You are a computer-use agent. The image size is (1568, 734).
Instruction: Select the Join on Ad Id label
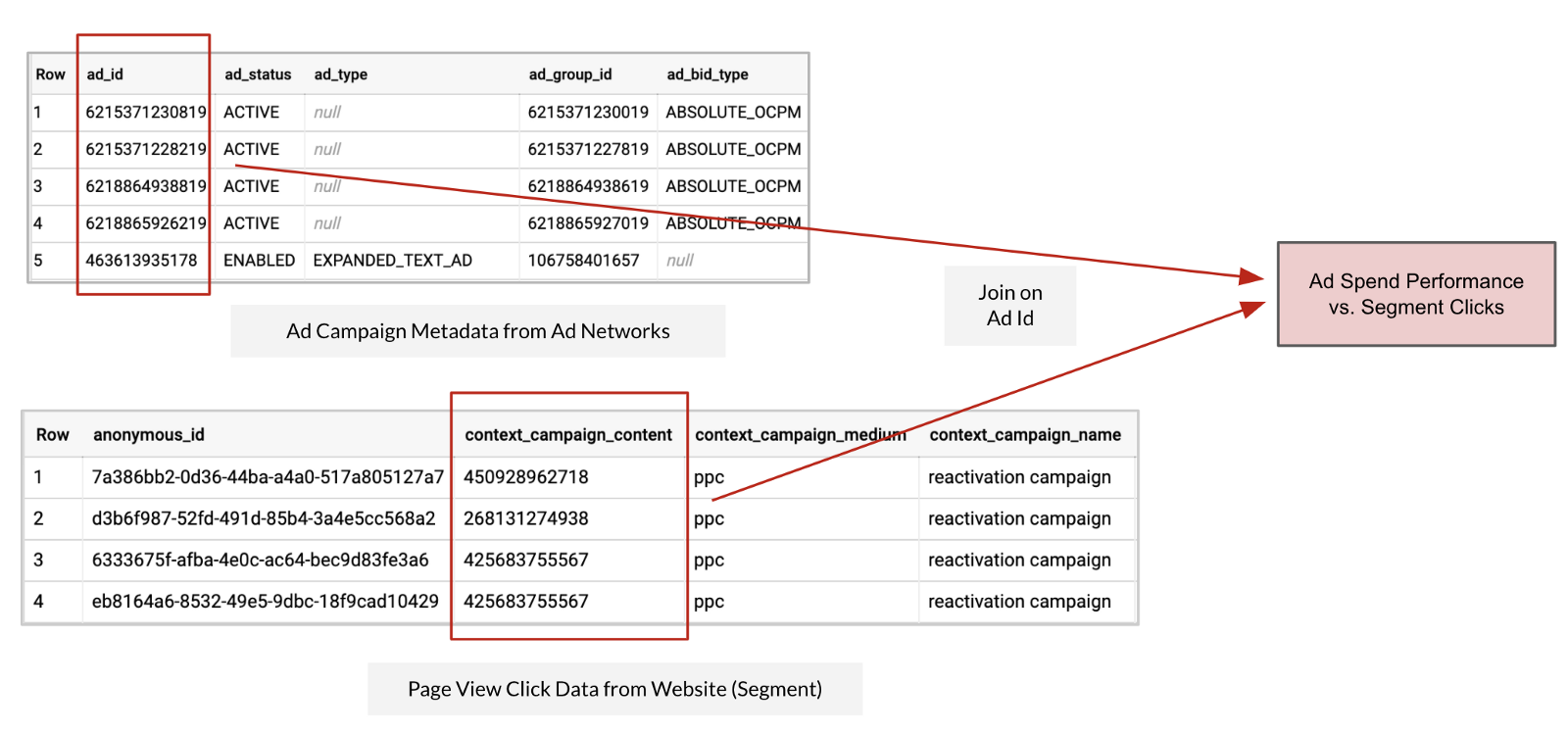(1009, 306)
